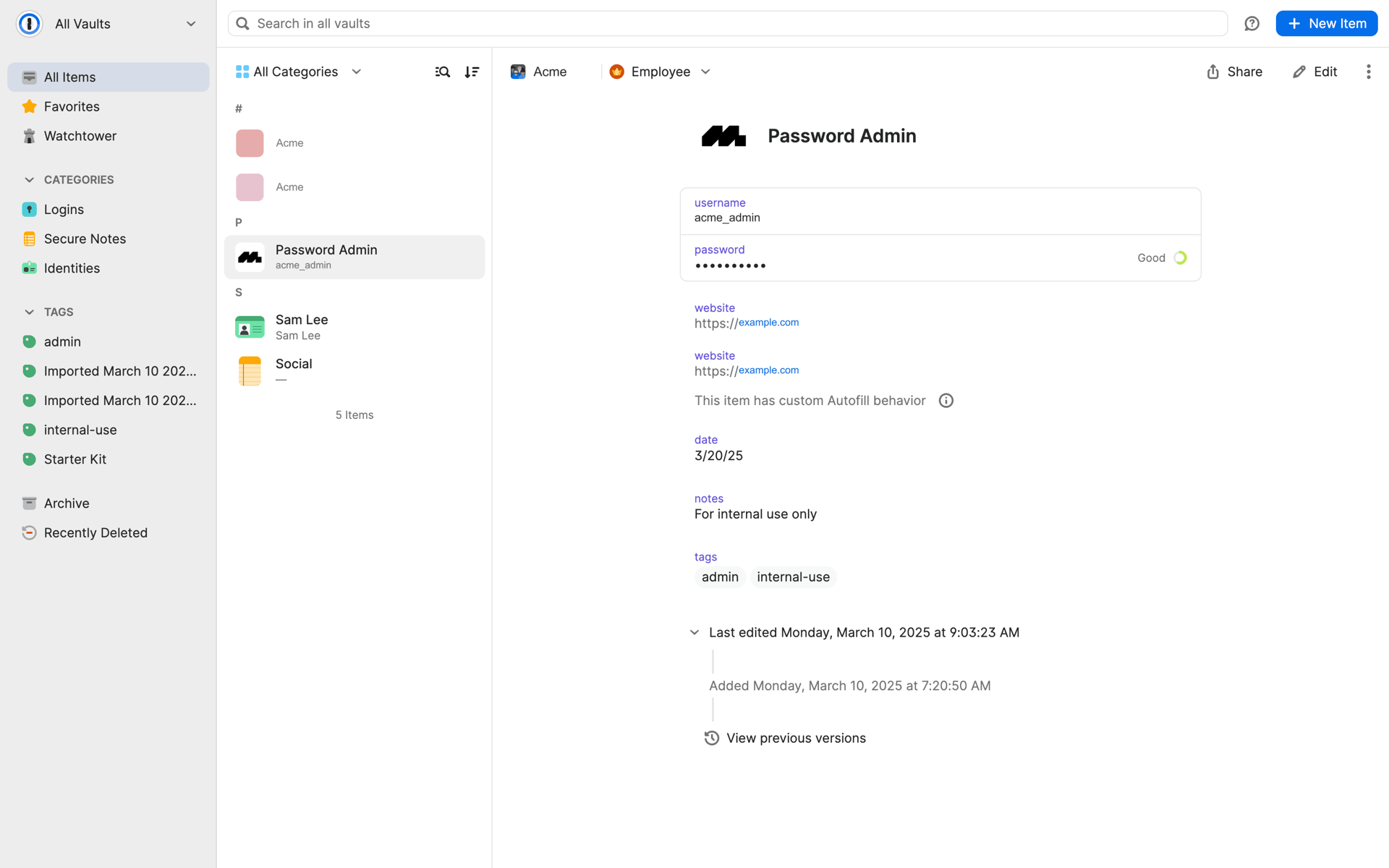Collapse the TAGS section
This screenshot has height=868, width=1389.
[x=29, y=312]
